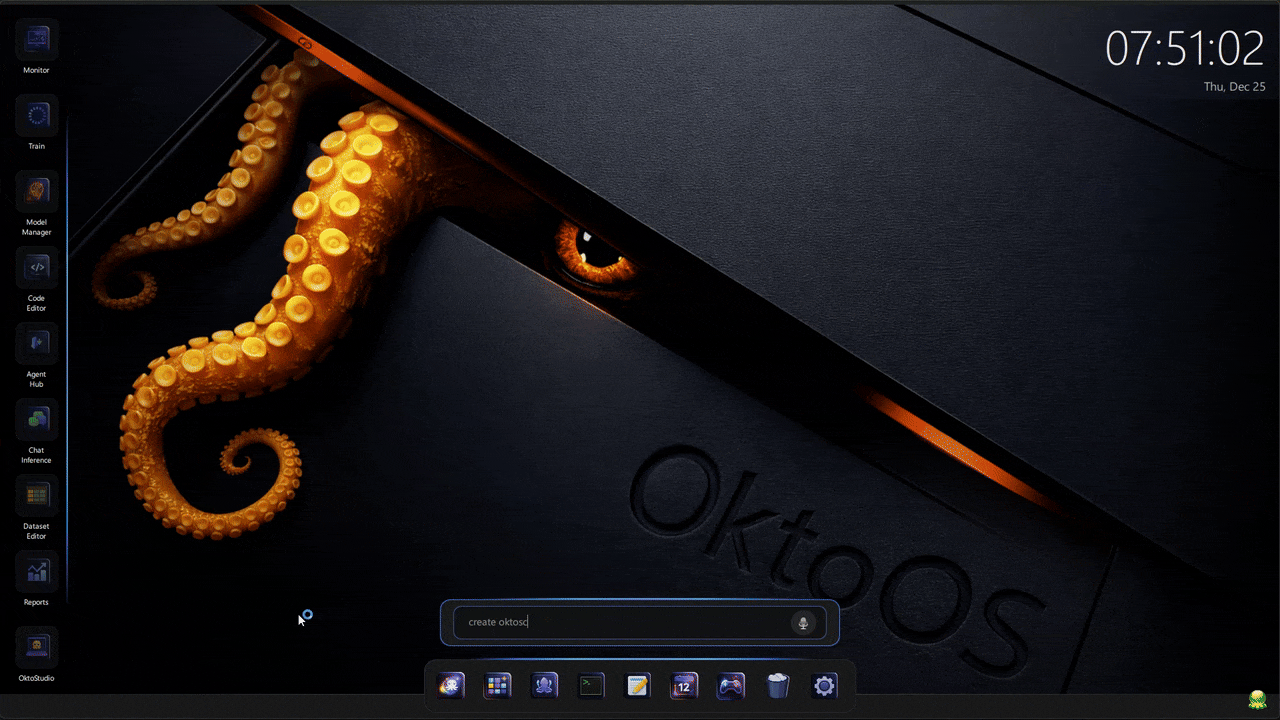The image size is (1280, 720).
Task: Open system Settings from the dock
Action: [x=824, y=685]
